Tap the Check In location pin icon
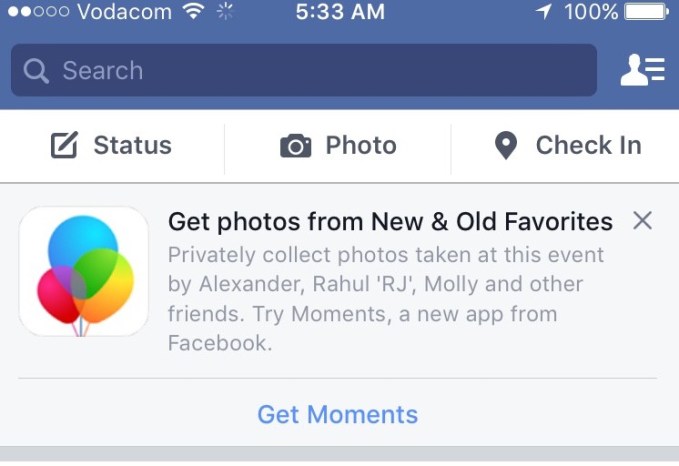This screenshot has width=679, height=466. 506,146
